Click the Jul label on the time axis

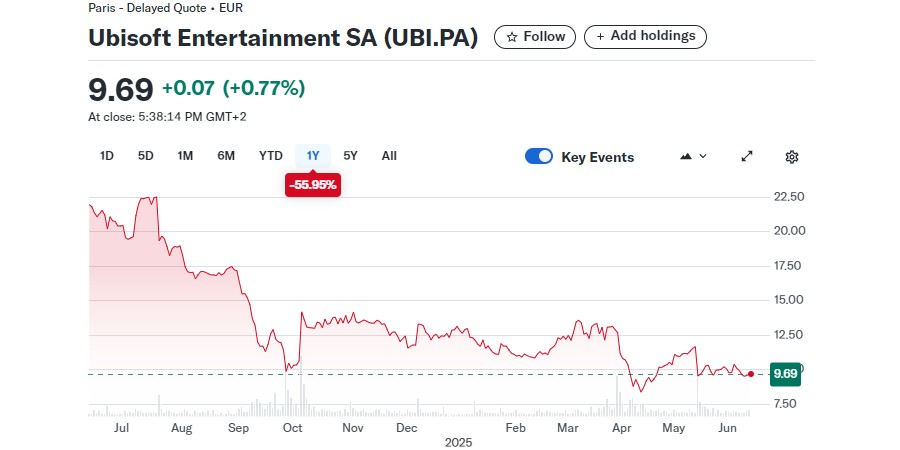121,428
